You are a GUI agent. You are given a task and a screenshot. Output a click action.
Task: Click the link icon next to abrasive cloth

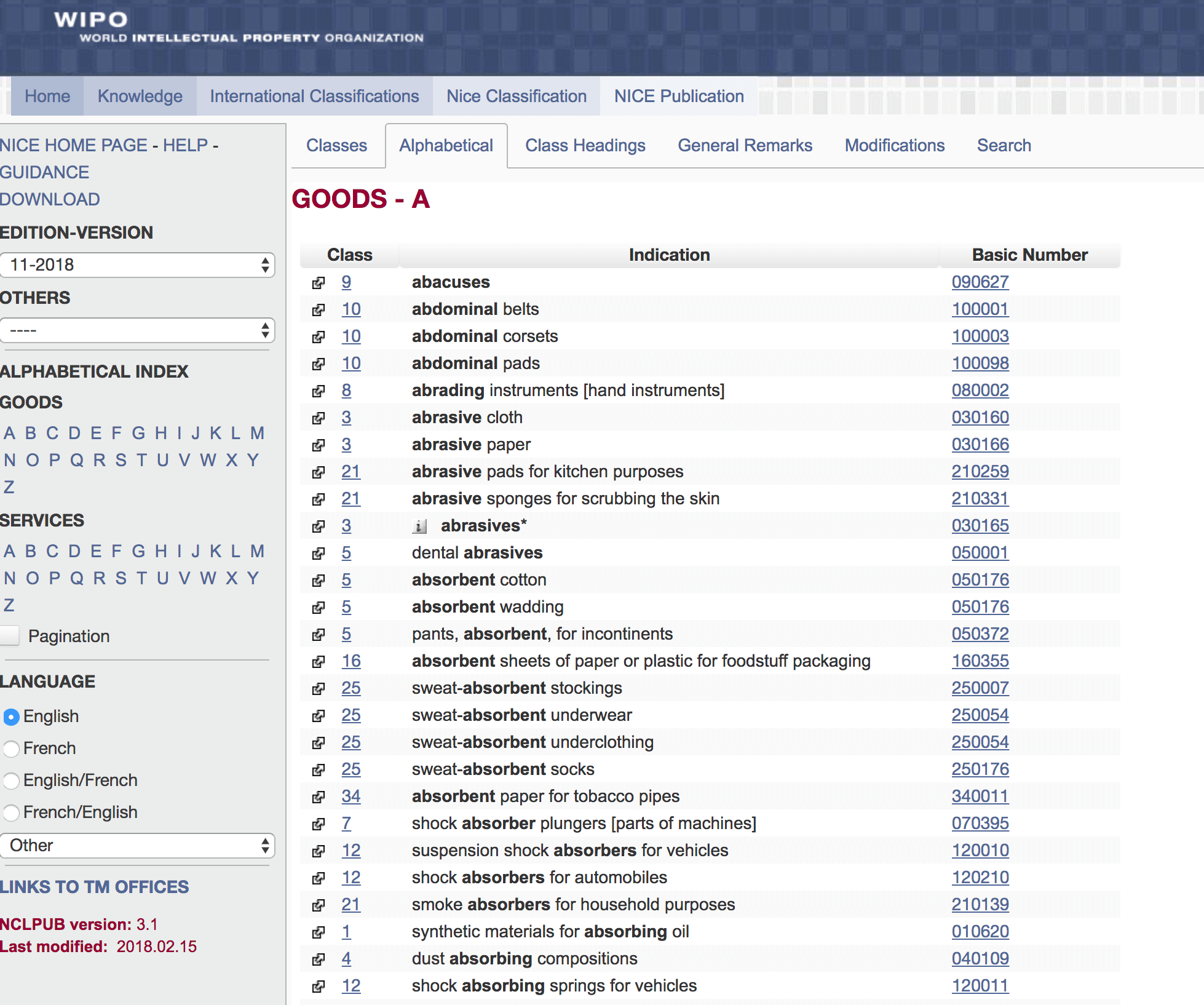point(319,418)
